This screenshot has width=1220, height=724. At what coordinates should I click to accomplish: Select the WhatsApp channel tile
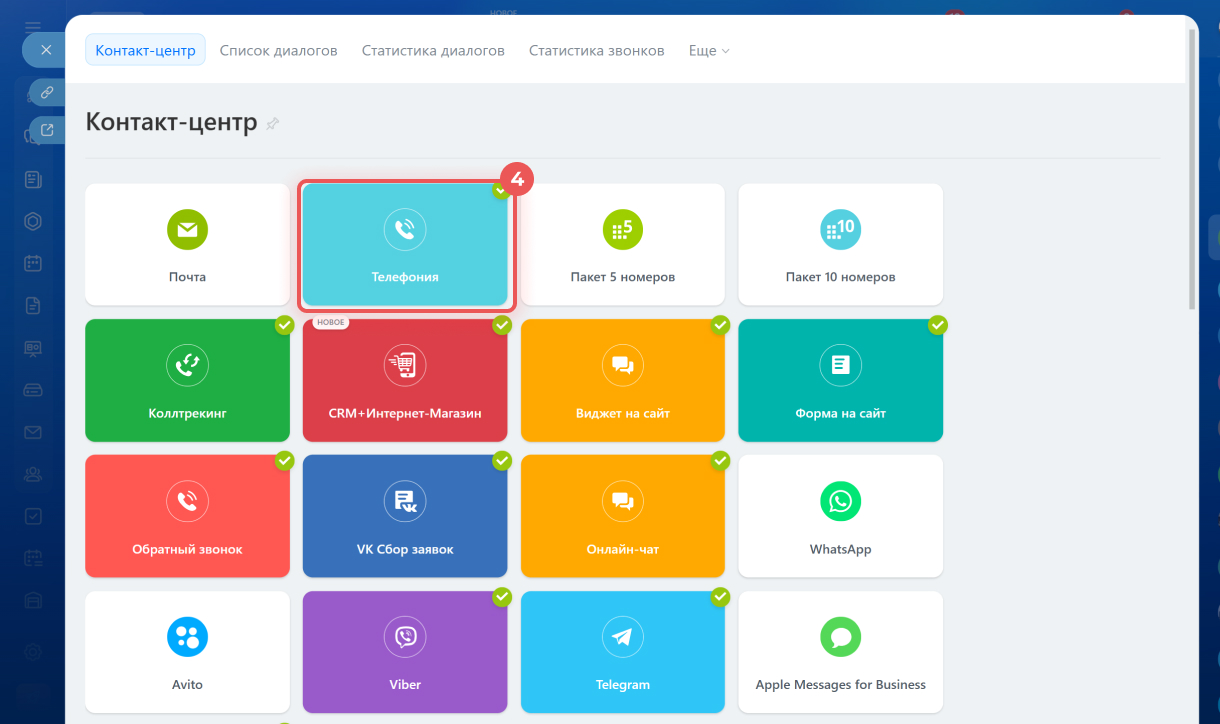(x=840, y=516)
